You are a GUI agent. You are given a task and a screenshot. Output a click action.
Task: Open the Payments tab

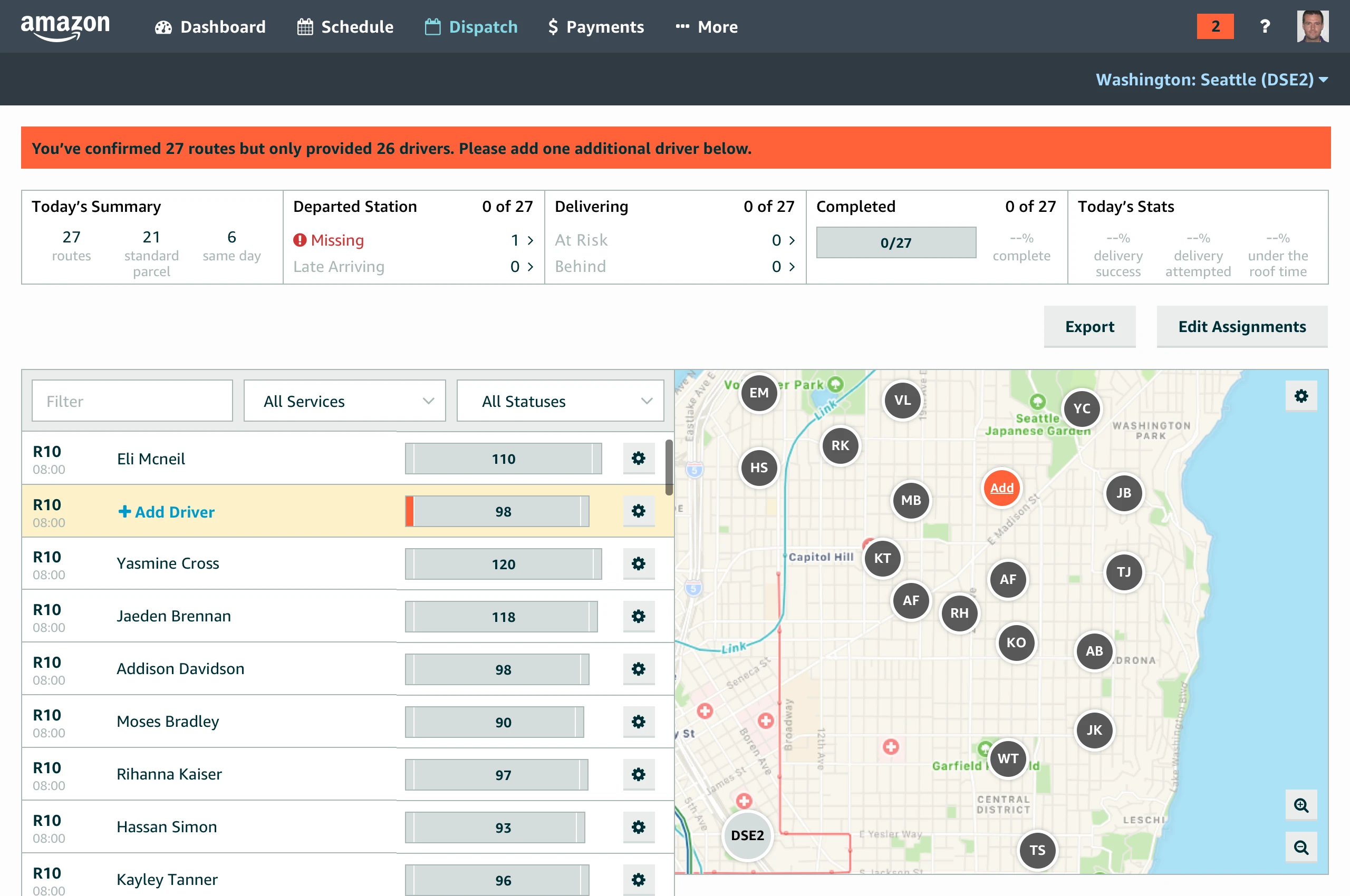click(596, 27)
